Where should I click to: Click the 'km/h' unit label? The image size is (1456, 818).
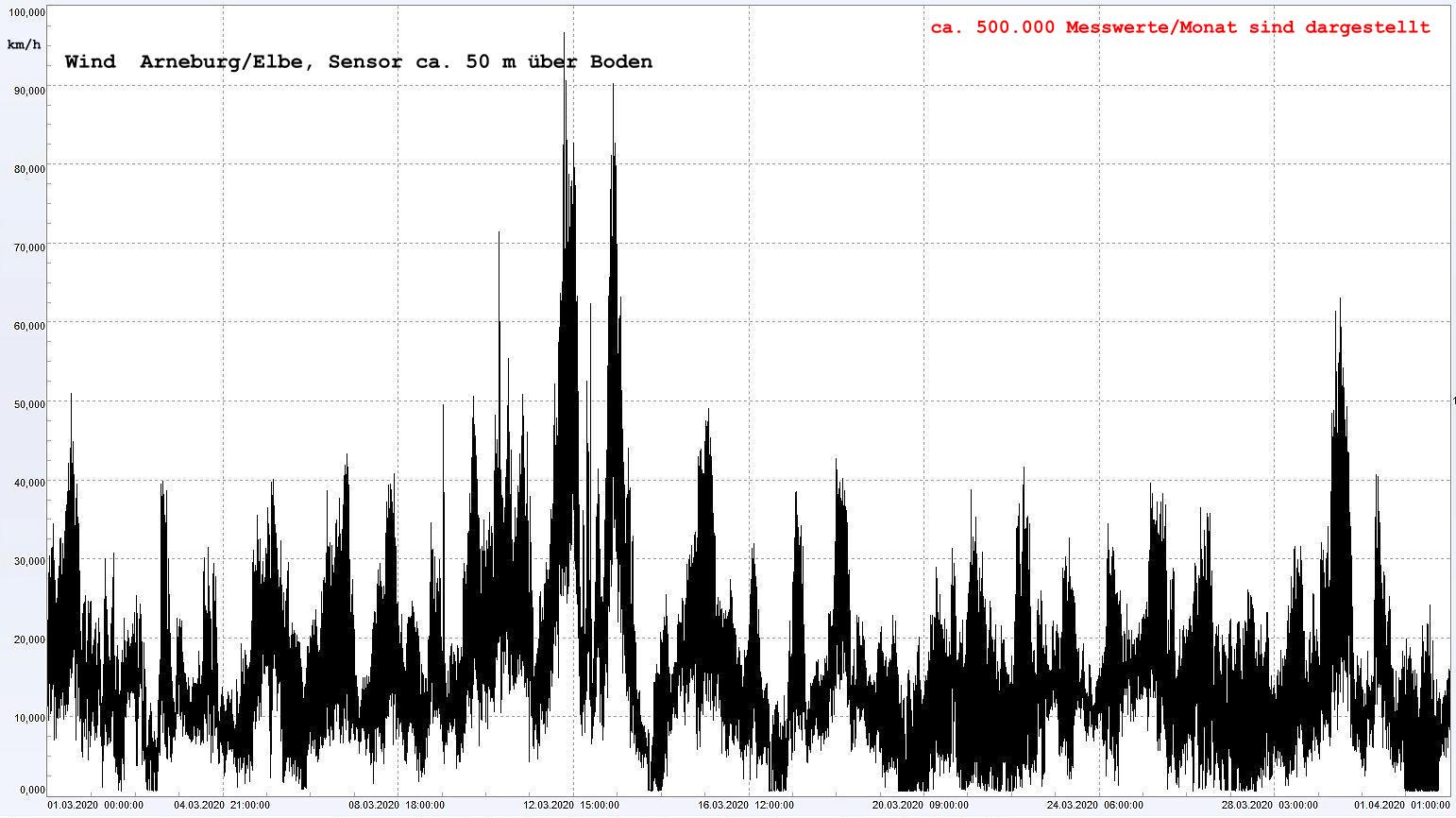(24, 44)
